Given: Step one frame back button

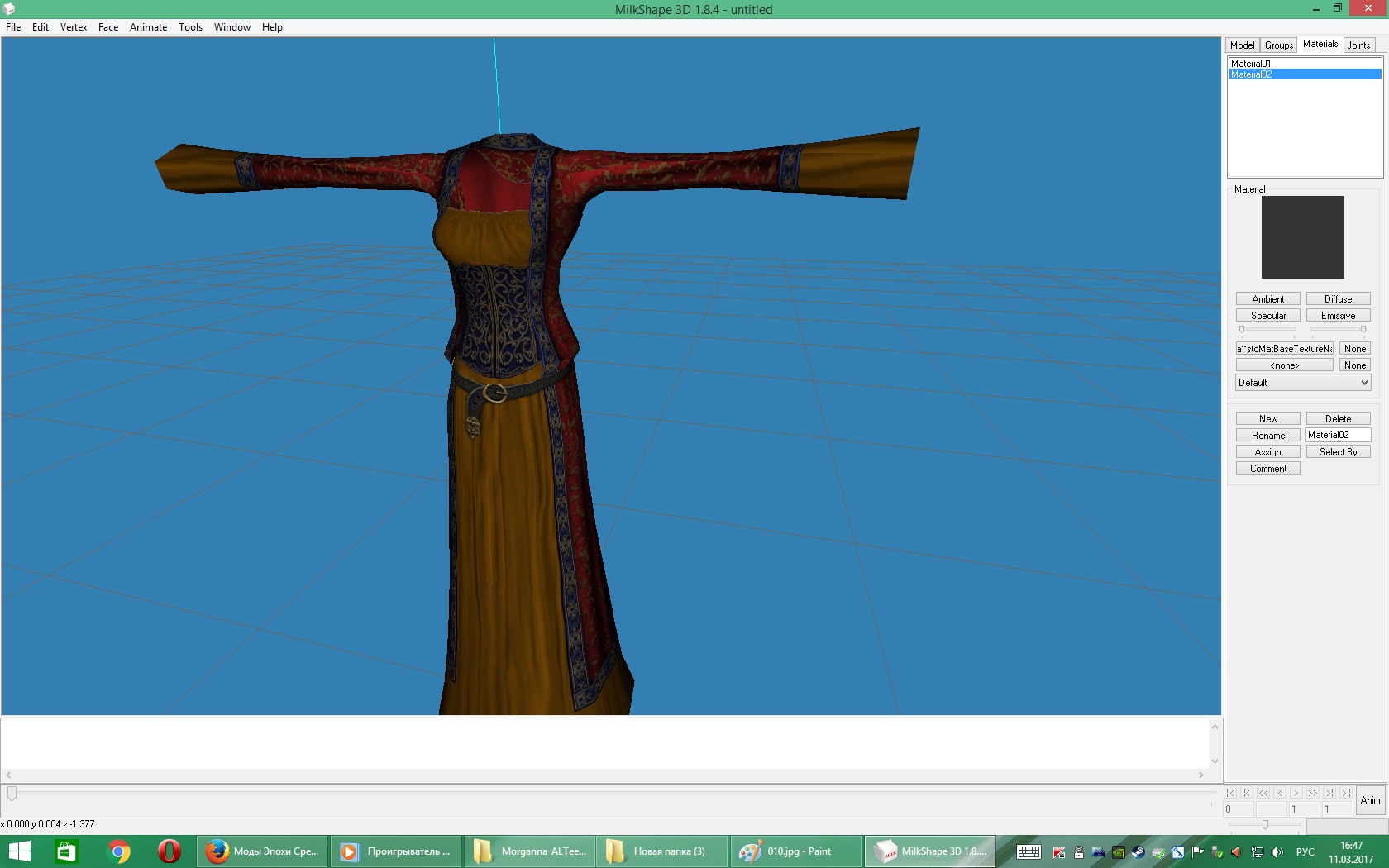Looking at the screenshot, I should click(1280, 793).
